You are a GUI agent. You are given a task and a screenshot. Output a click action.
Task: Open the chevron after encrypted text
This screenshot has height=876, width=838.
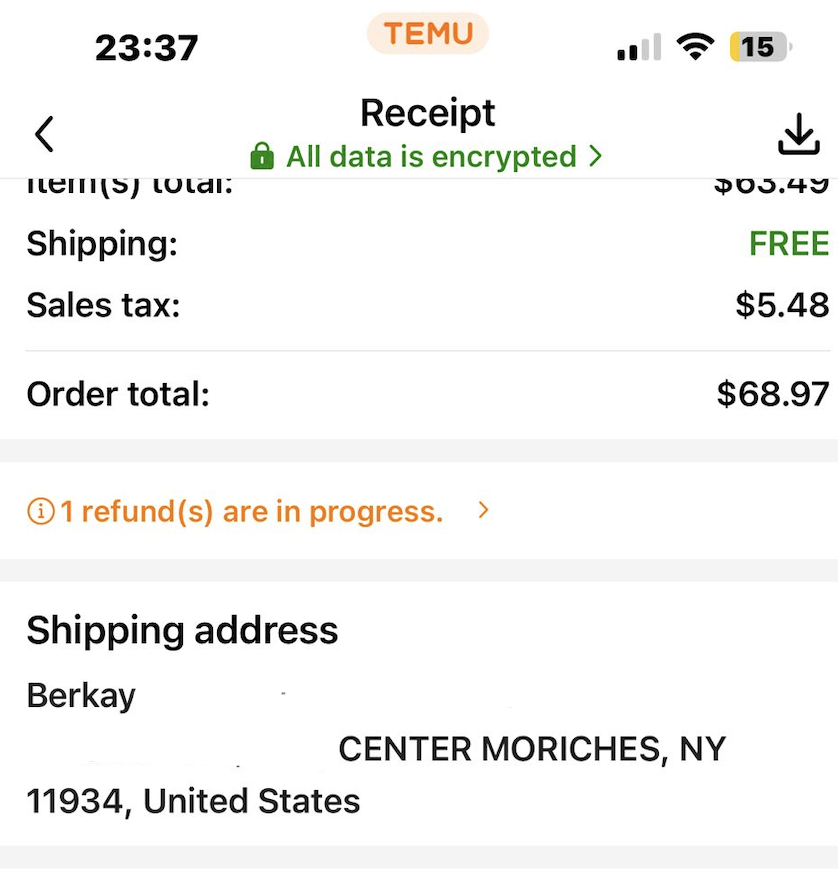(596, 156)
